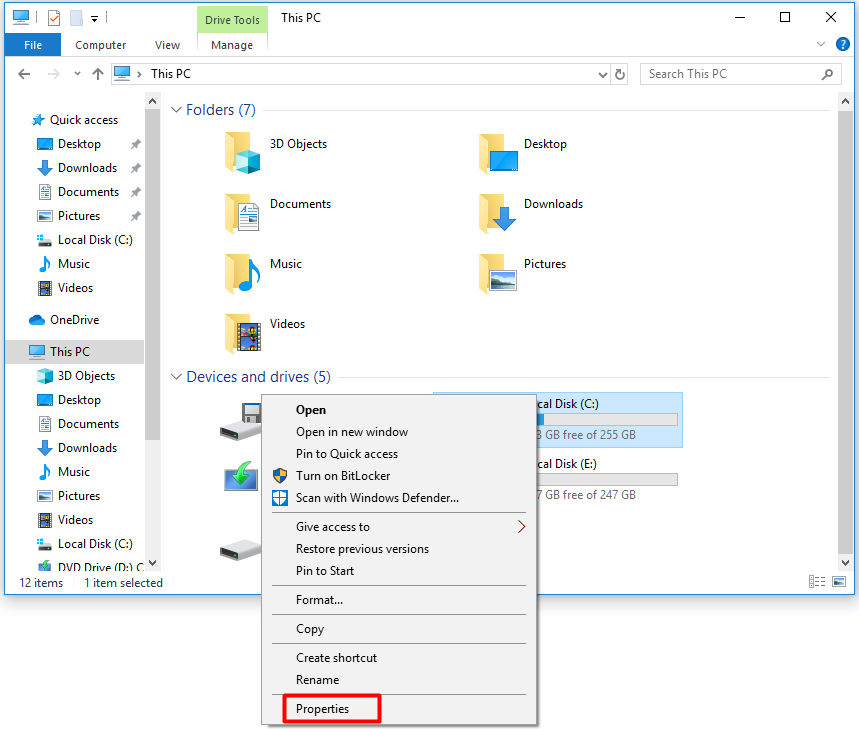Switch to details view icon in status bar

[x=817, y=582]
